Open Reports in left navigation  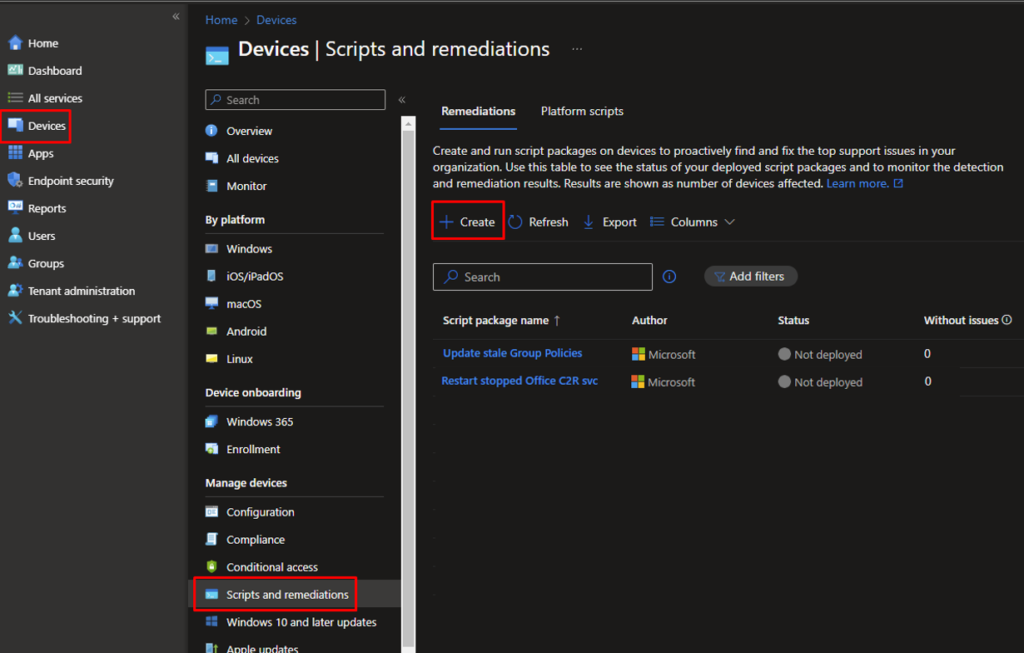pyautogui.click(x=46, y=208)
